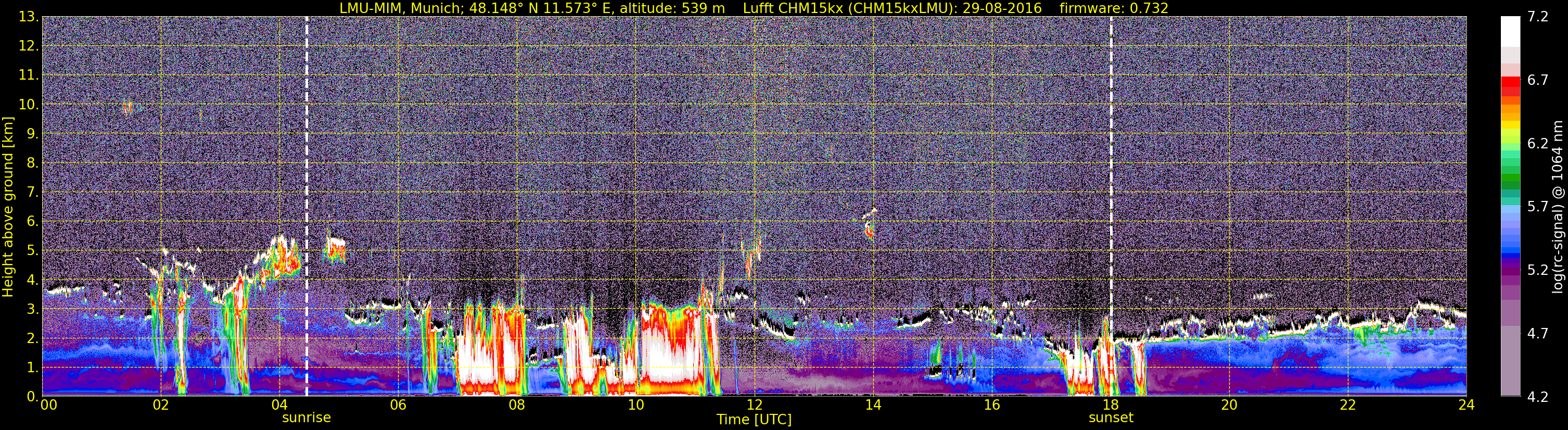Click the white band at colorbar top

[x=1510, y=32]
